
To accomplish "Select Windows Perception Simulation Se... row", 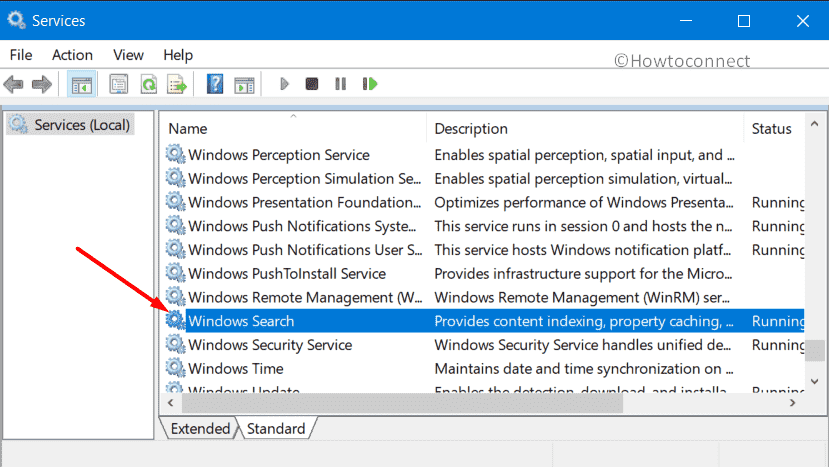I will (484, 179).
